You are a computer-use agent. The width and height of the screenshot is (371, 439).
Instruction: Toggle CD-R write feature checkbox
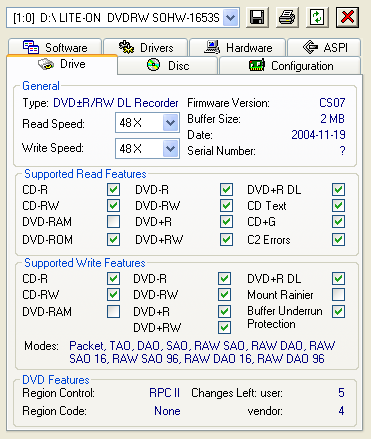(113, 279)
